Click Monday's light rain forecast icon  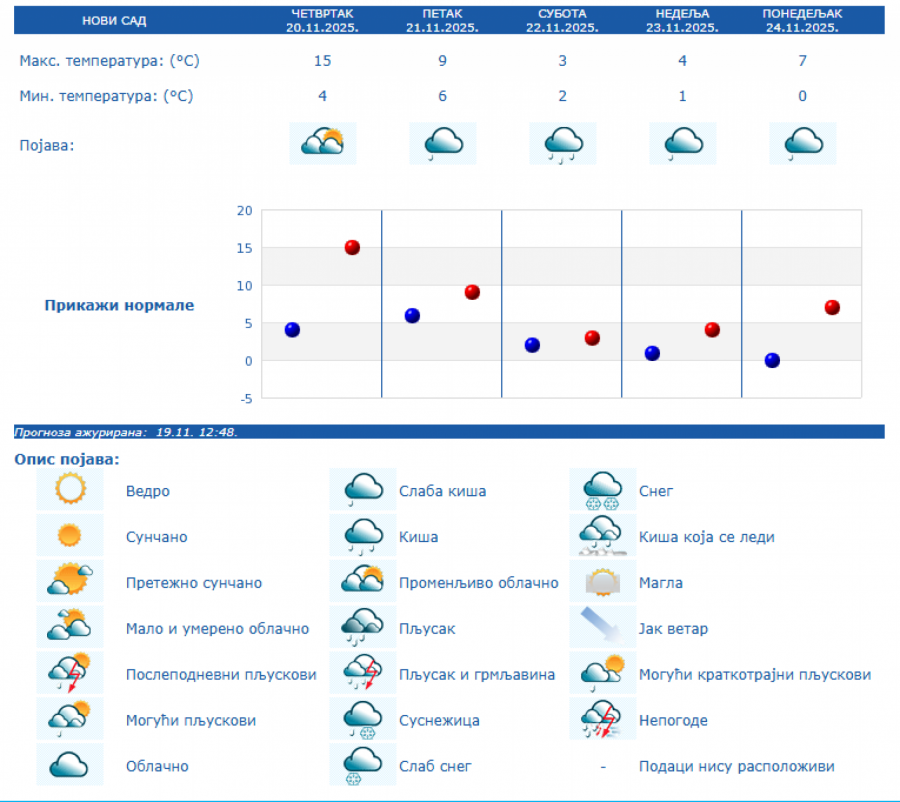pyautogui.click(x=802, y=143)
